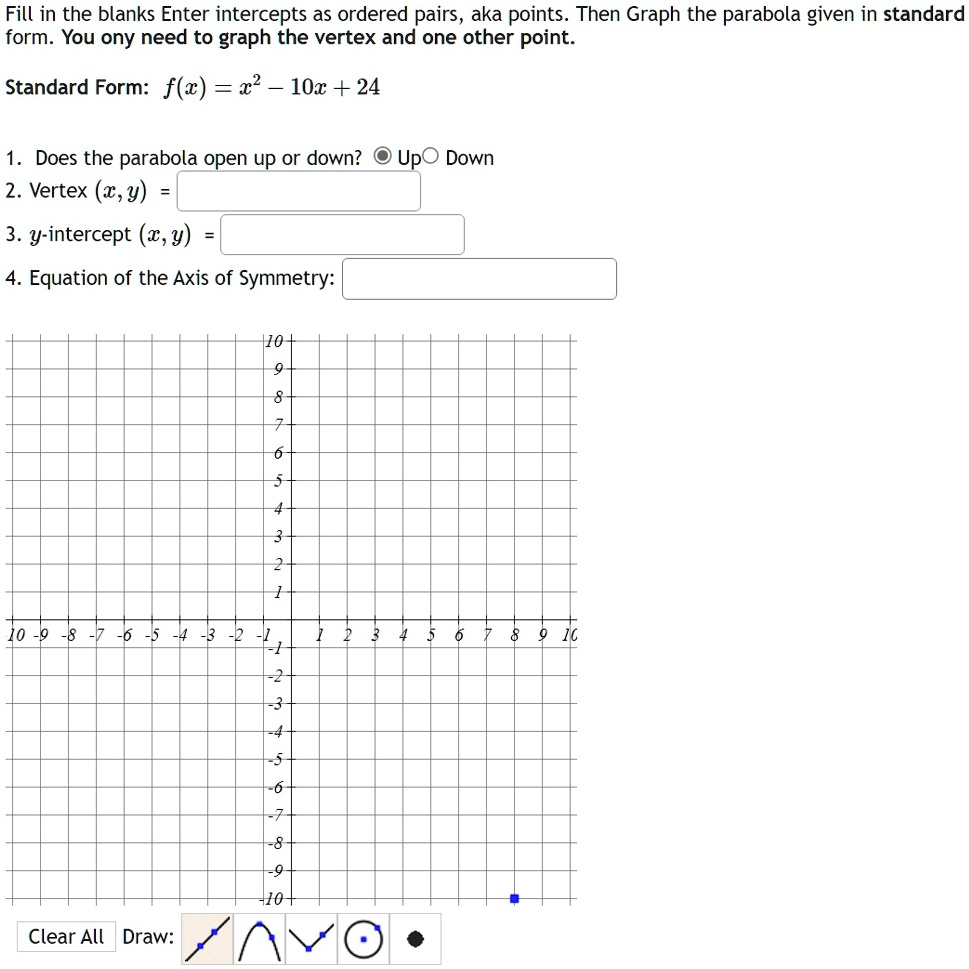Focus the Axis of Symmetry field
The height and width of the screenshot is (969, 969).
coord(480,279)
